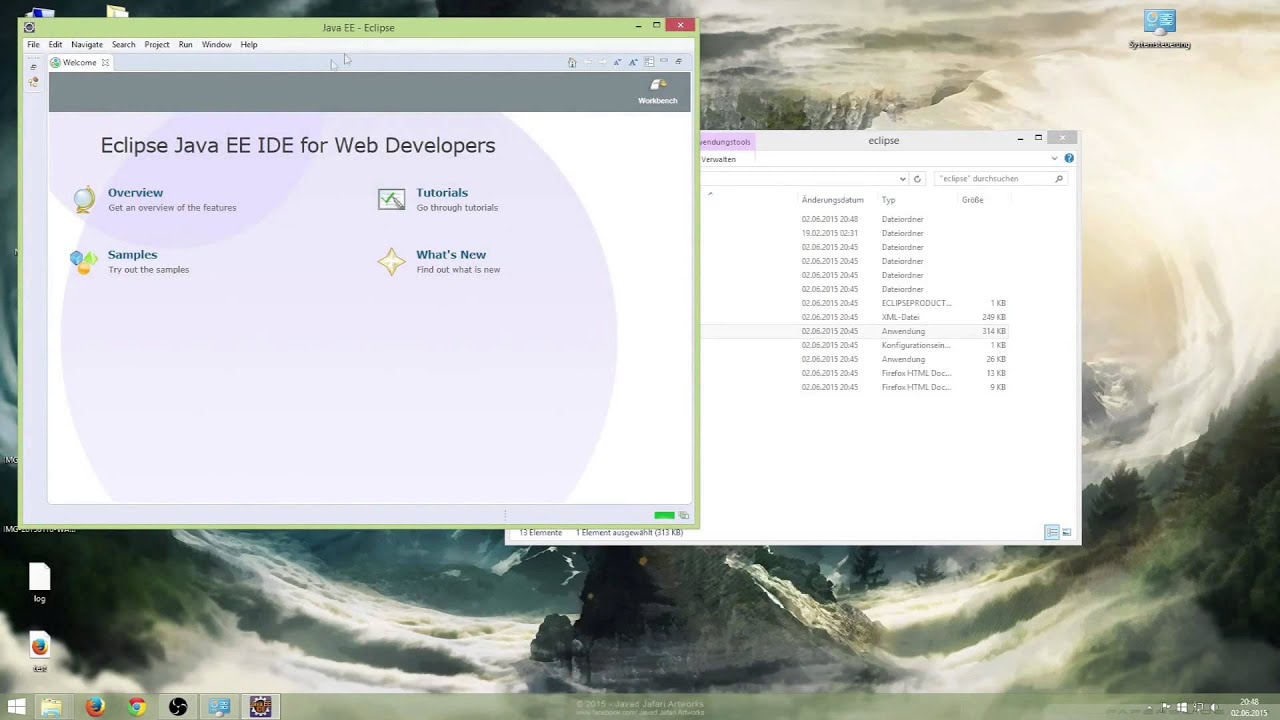The height and width of the screenshot is (720, 1280).
Task: Click the What's New star icon
Action: pyautogui.click(x=391, y=261)
